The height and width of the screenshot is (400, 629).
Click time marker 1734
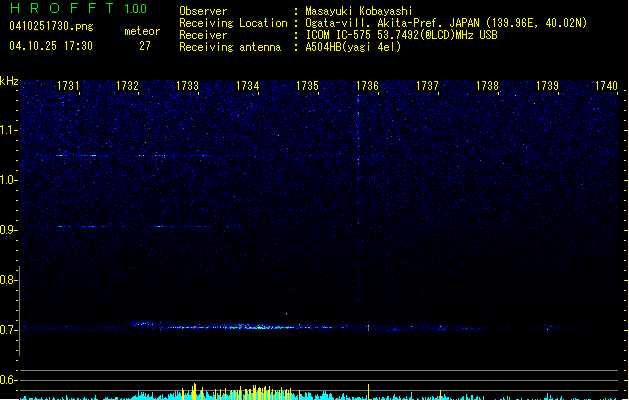(248, 86)
